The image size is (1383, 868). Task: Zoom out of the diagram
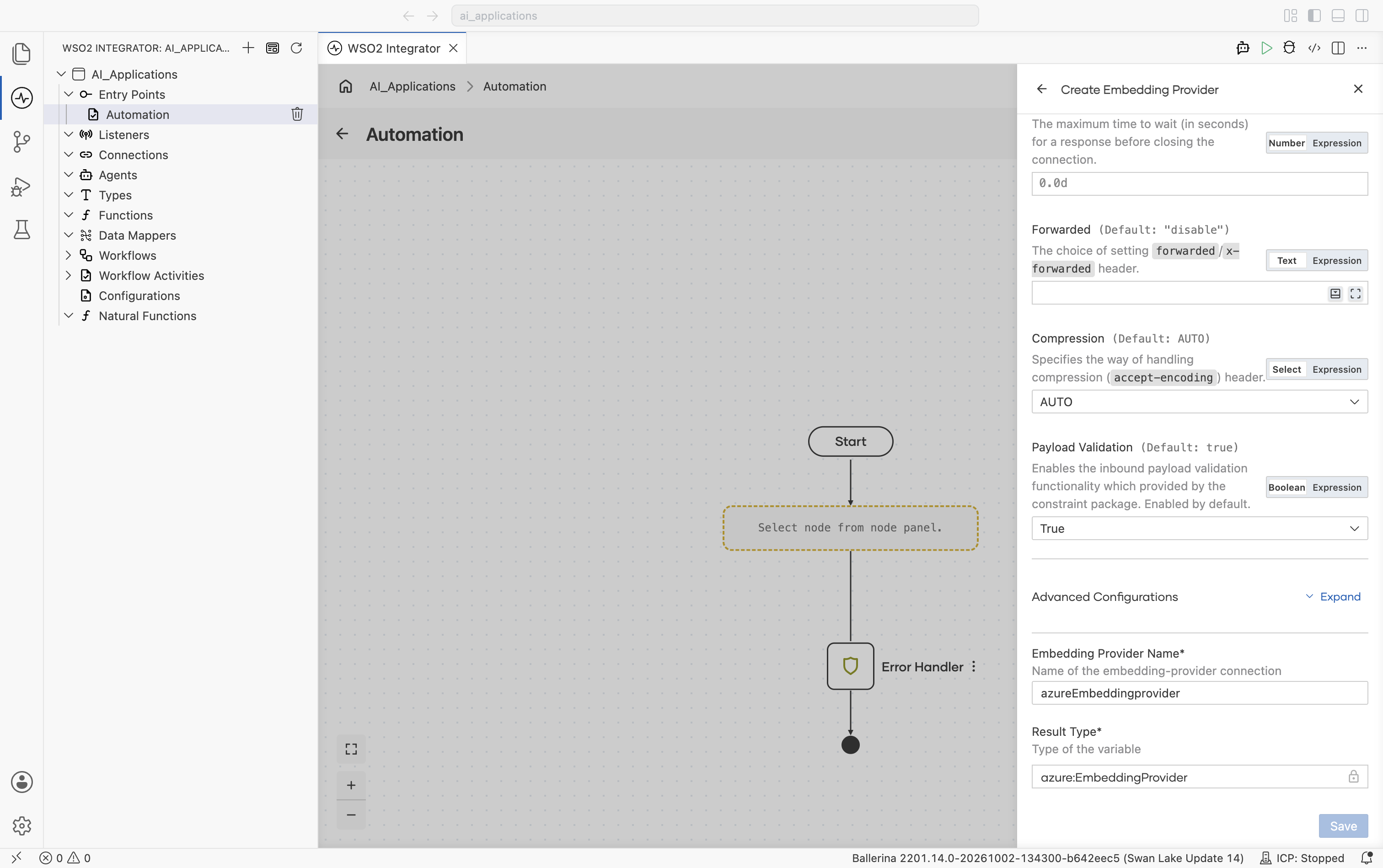[351, 814]
